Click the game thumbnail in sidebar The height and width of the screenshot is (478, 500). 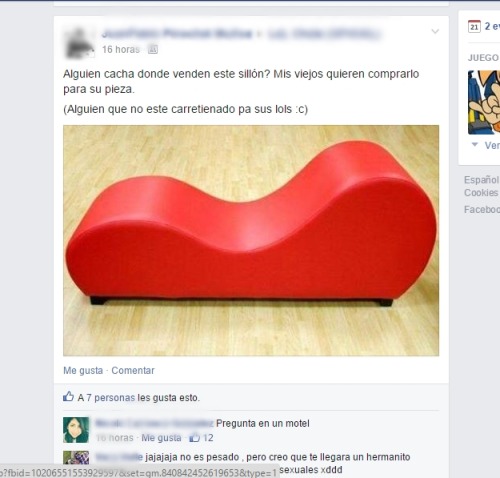point(484,102)
